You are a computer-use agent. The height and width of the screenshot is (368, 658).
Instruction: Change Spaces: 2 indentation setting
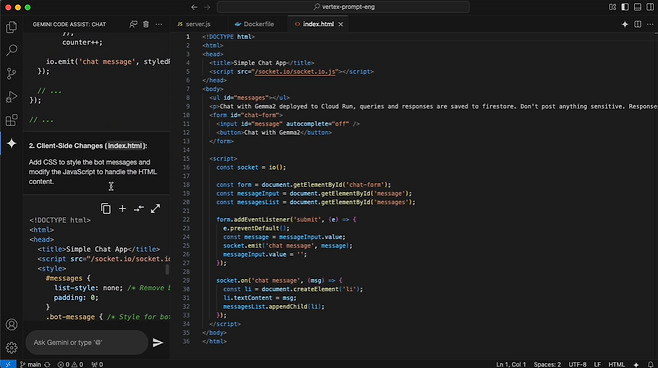[x=547, y=364]
